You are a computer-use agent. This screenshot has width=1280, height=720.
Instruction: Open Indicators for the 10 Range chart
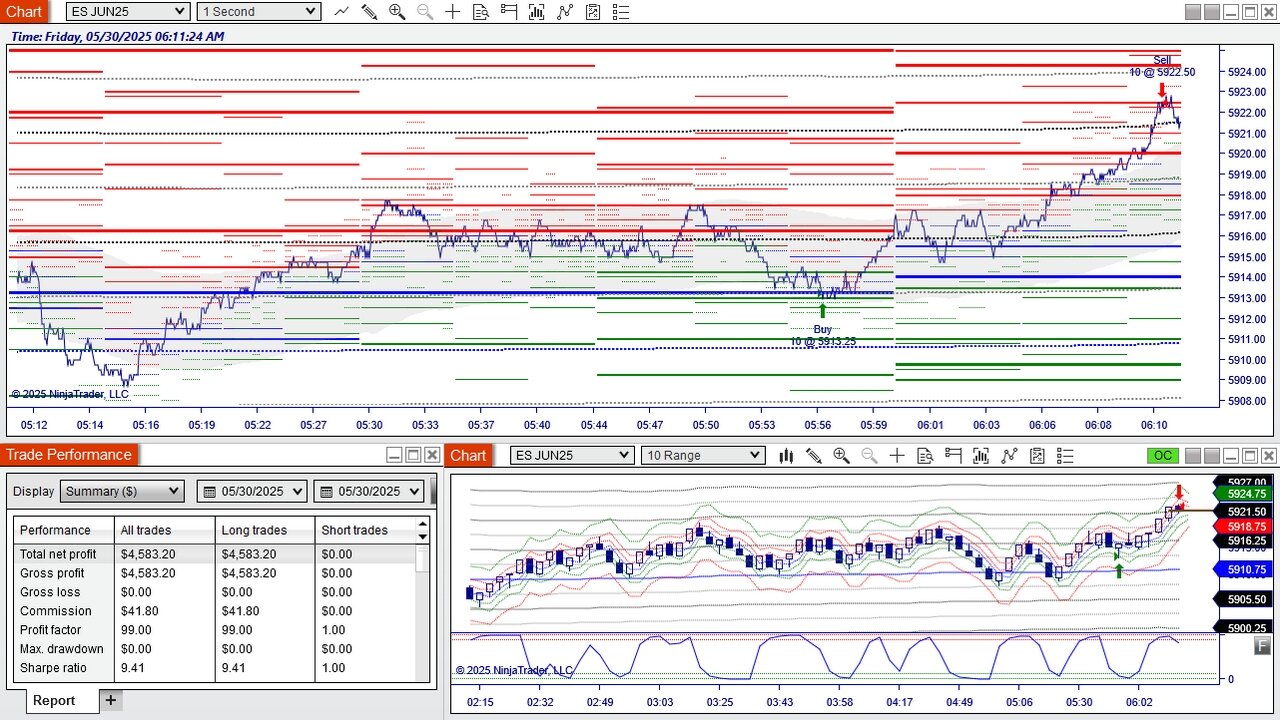(981, 455)
